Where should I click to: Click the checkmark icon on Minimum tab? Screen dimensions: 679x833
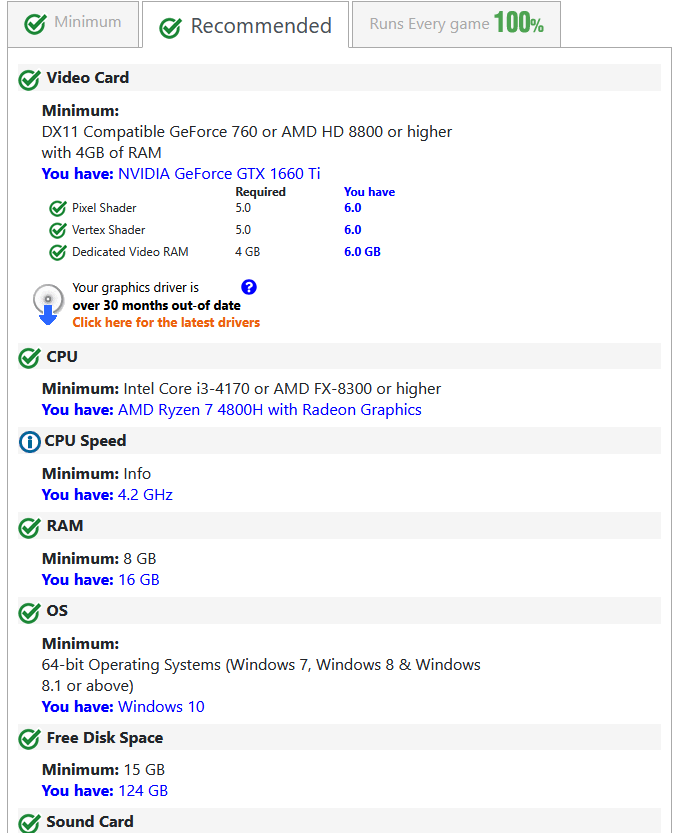pos(35,24)
